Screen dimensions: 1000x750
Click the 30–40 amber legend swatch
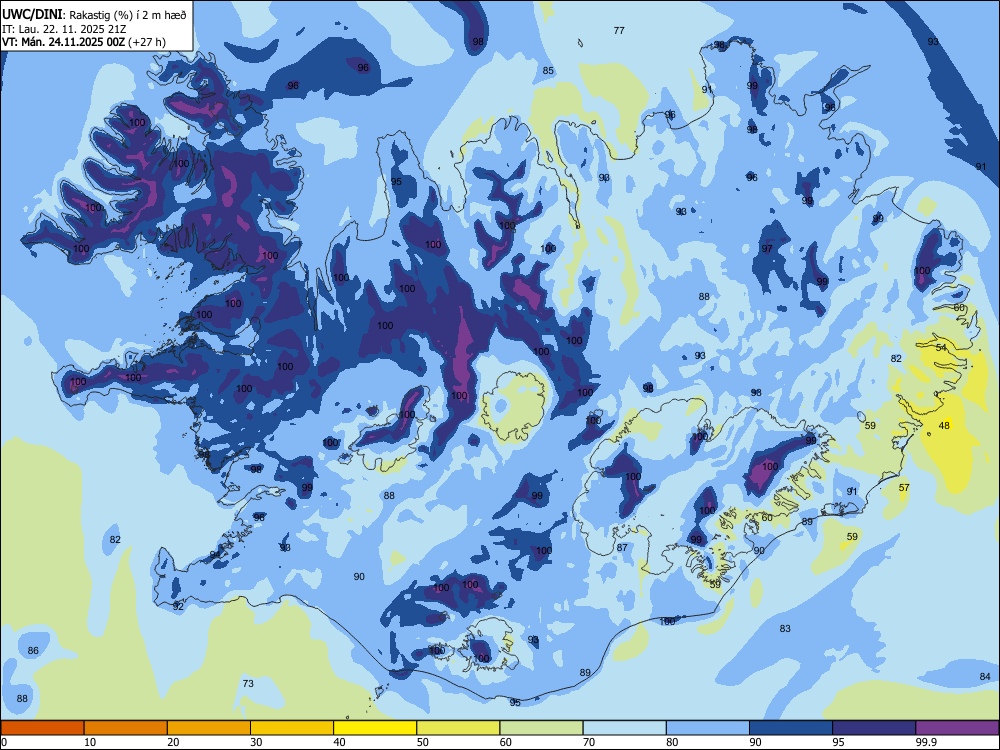(292, 728)
